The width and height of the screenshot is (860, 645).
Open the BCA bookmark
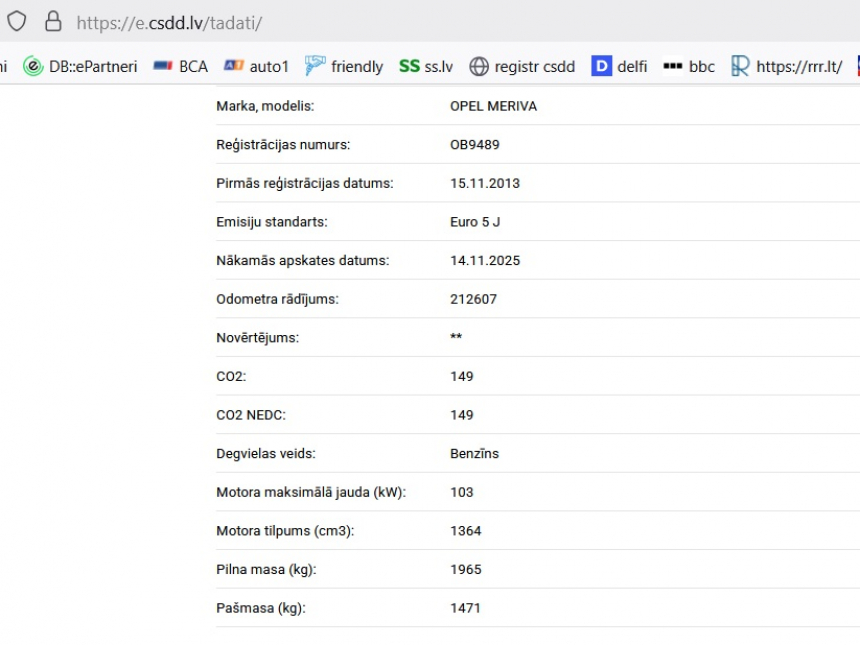click(180, 66)
